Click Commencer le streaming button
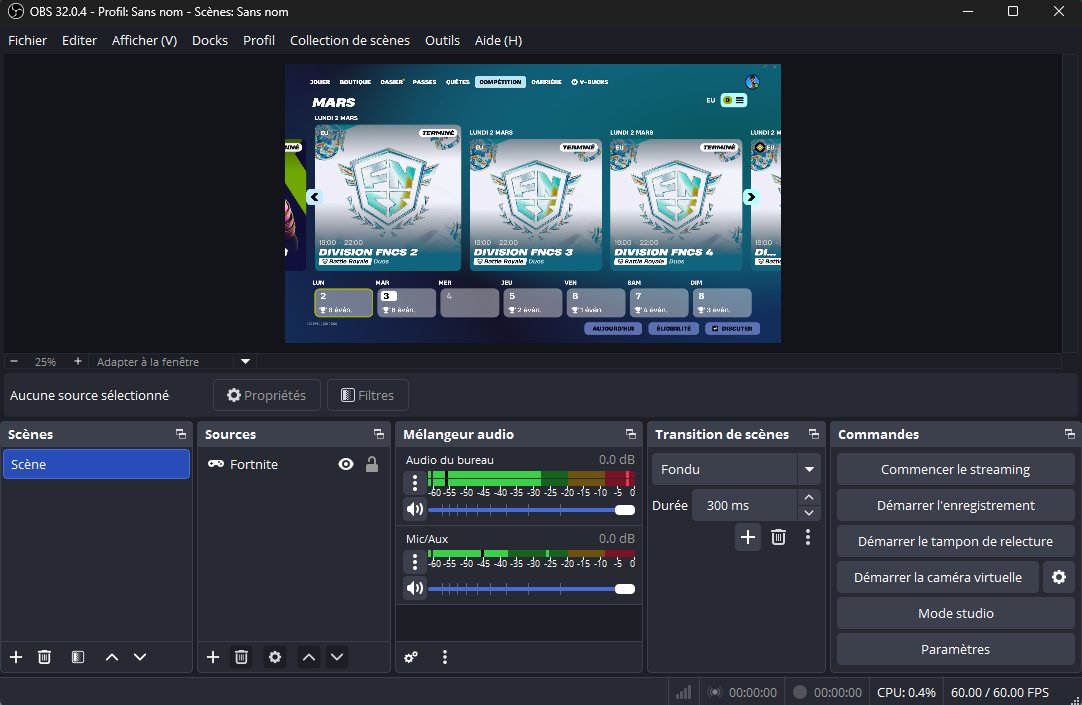The width and height of the screenshot is (1082, 705). tap(955, 469)
